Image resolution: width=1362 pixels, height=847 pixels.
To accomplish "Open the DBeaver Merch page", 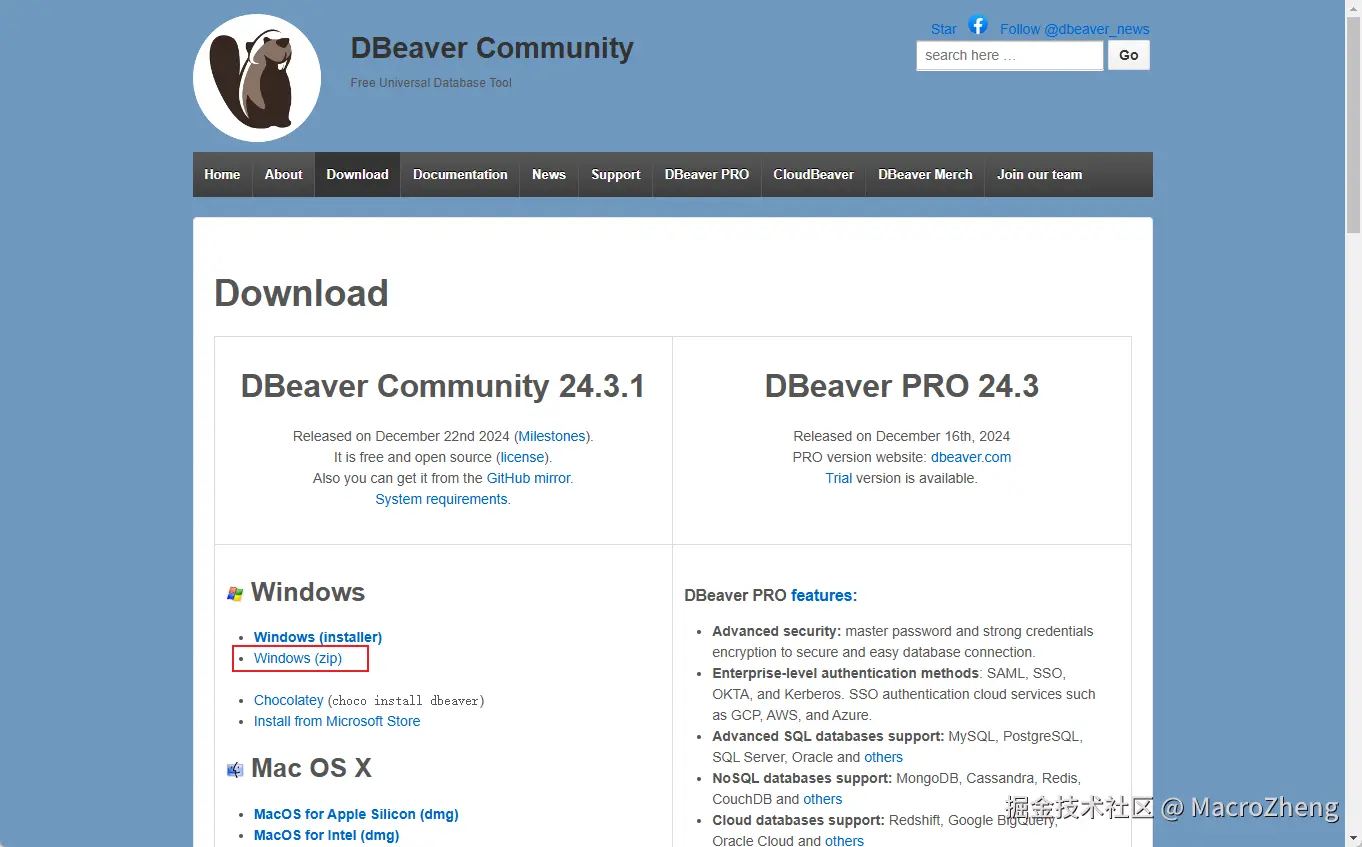I will coord(925,174).
